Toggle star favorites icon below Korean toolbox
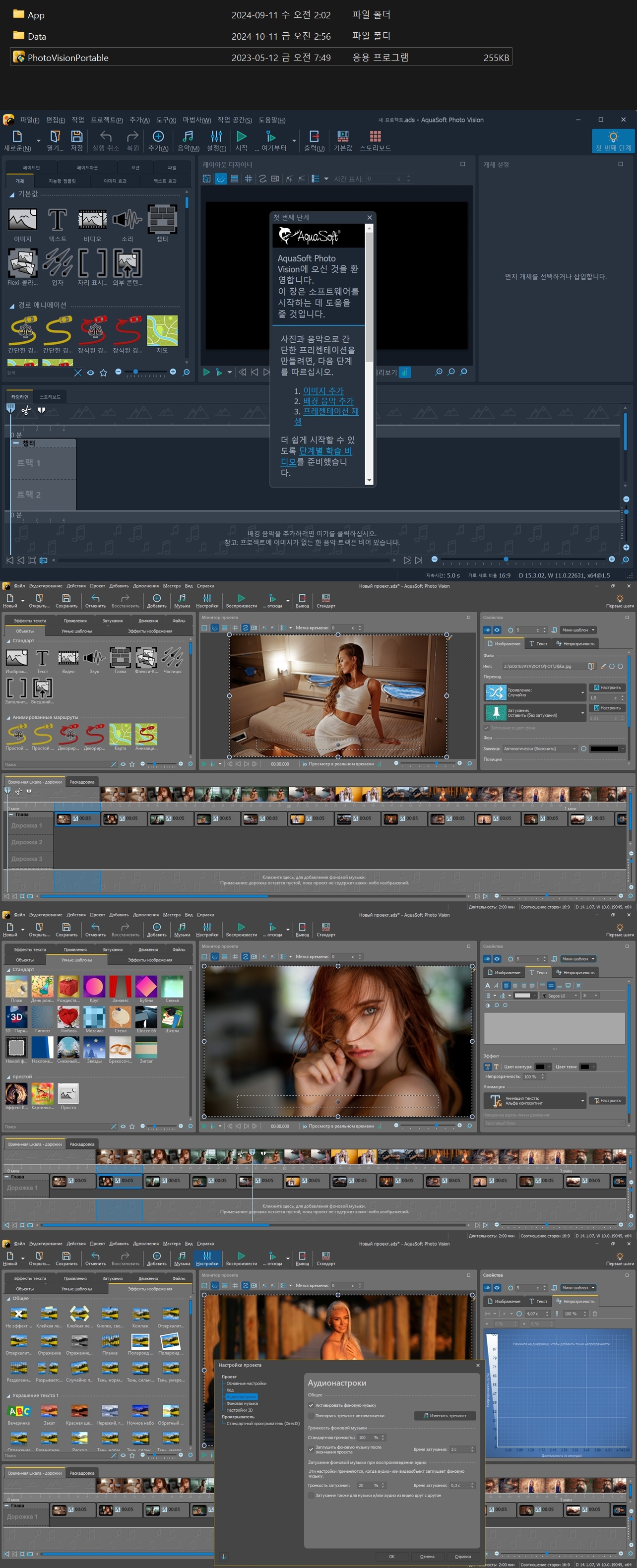Image resolution: width=637 pixels, height=1568 pixels. point(104,373)
